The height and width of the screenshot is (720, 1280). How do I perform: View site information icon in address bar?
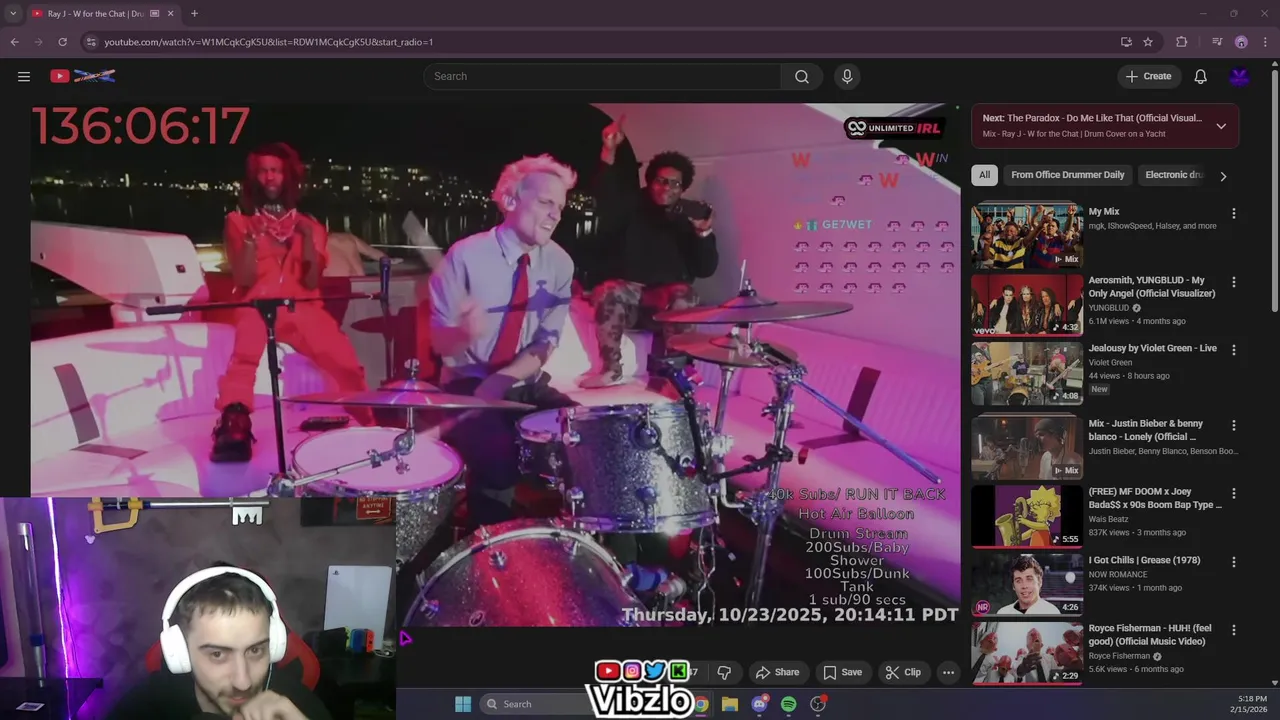91,42
